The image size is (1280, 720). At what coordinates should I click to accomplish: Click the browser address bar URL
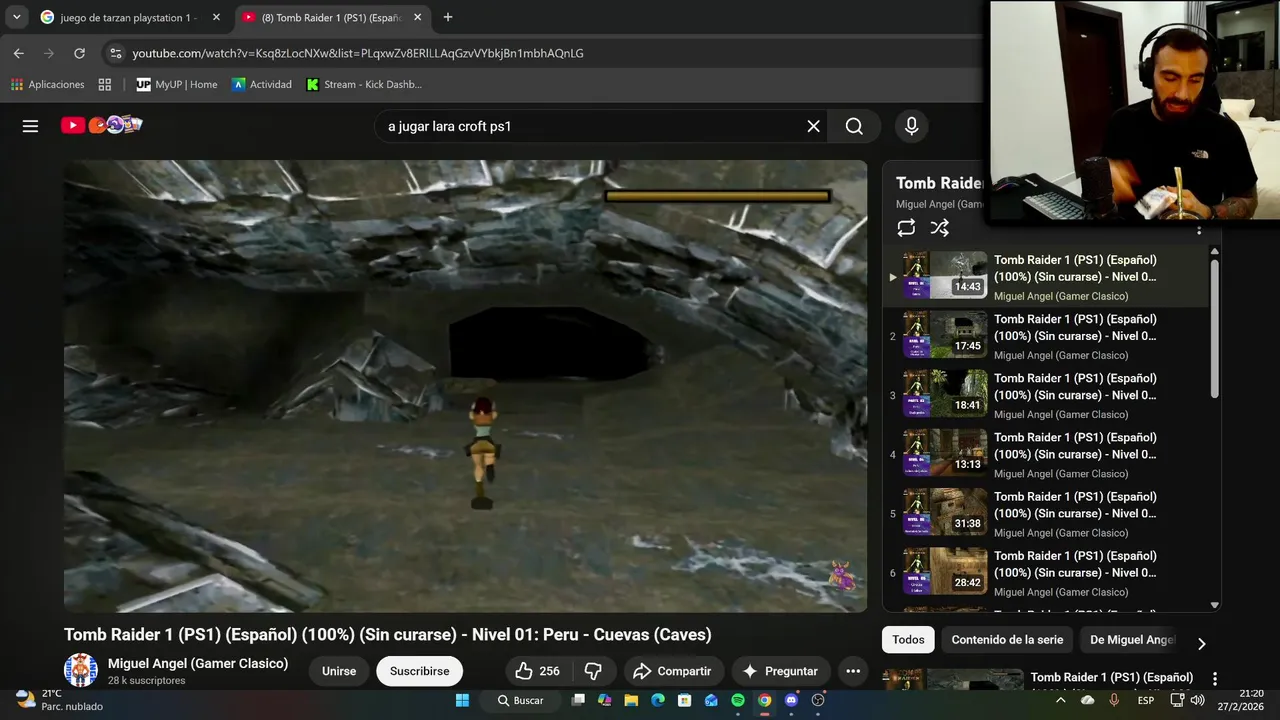click(x=358, y=53)
